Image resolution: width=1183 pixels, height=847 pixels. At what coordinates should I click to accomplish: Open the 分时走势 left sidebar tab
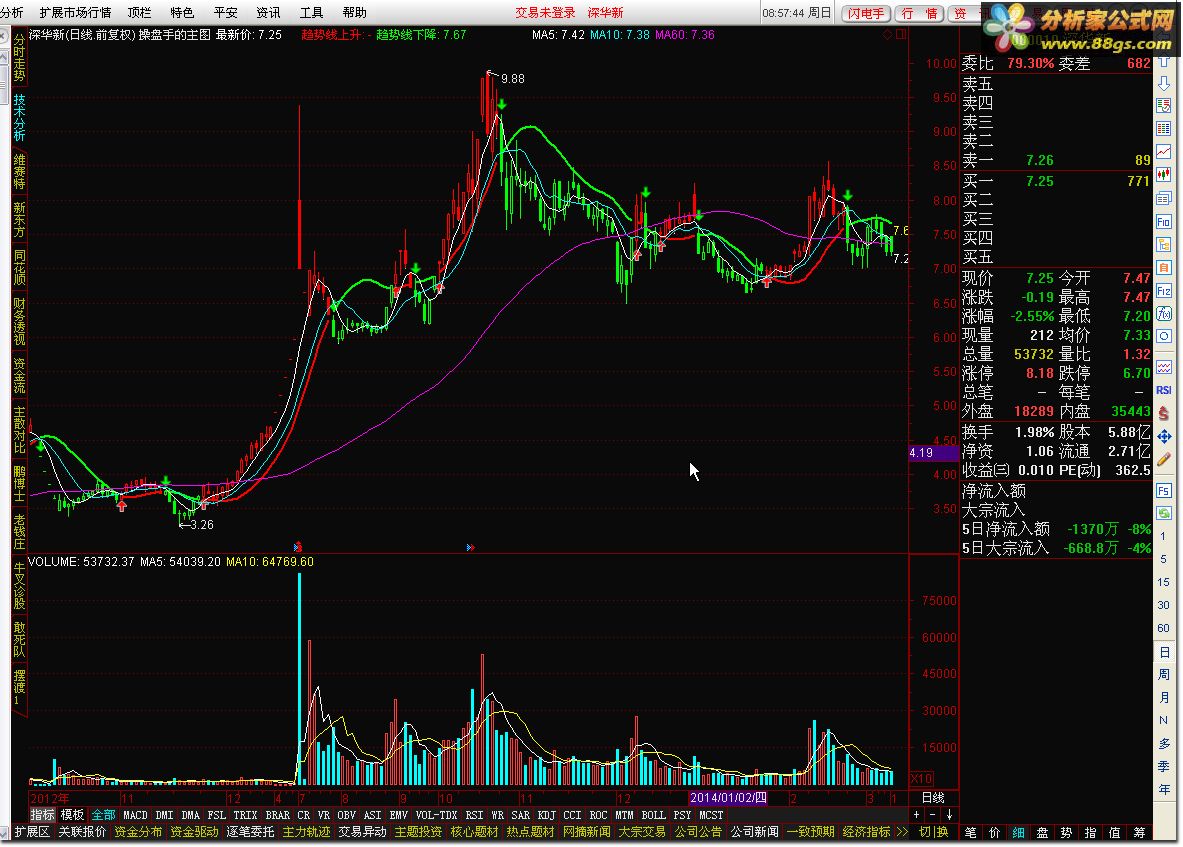(19, 58)
